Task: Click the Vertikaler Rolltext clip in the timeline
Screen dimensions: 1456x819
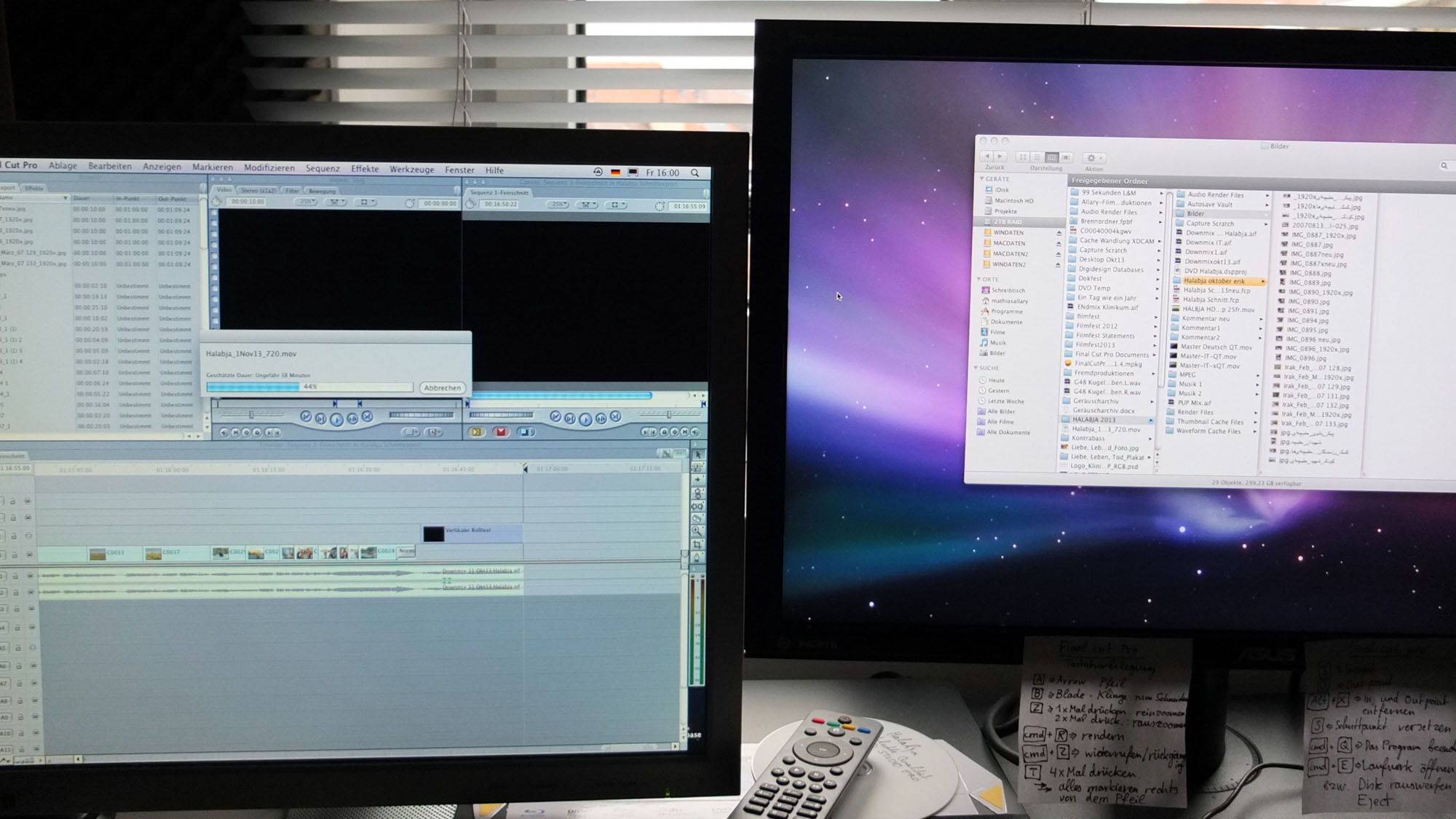Action: coord(473,534)
